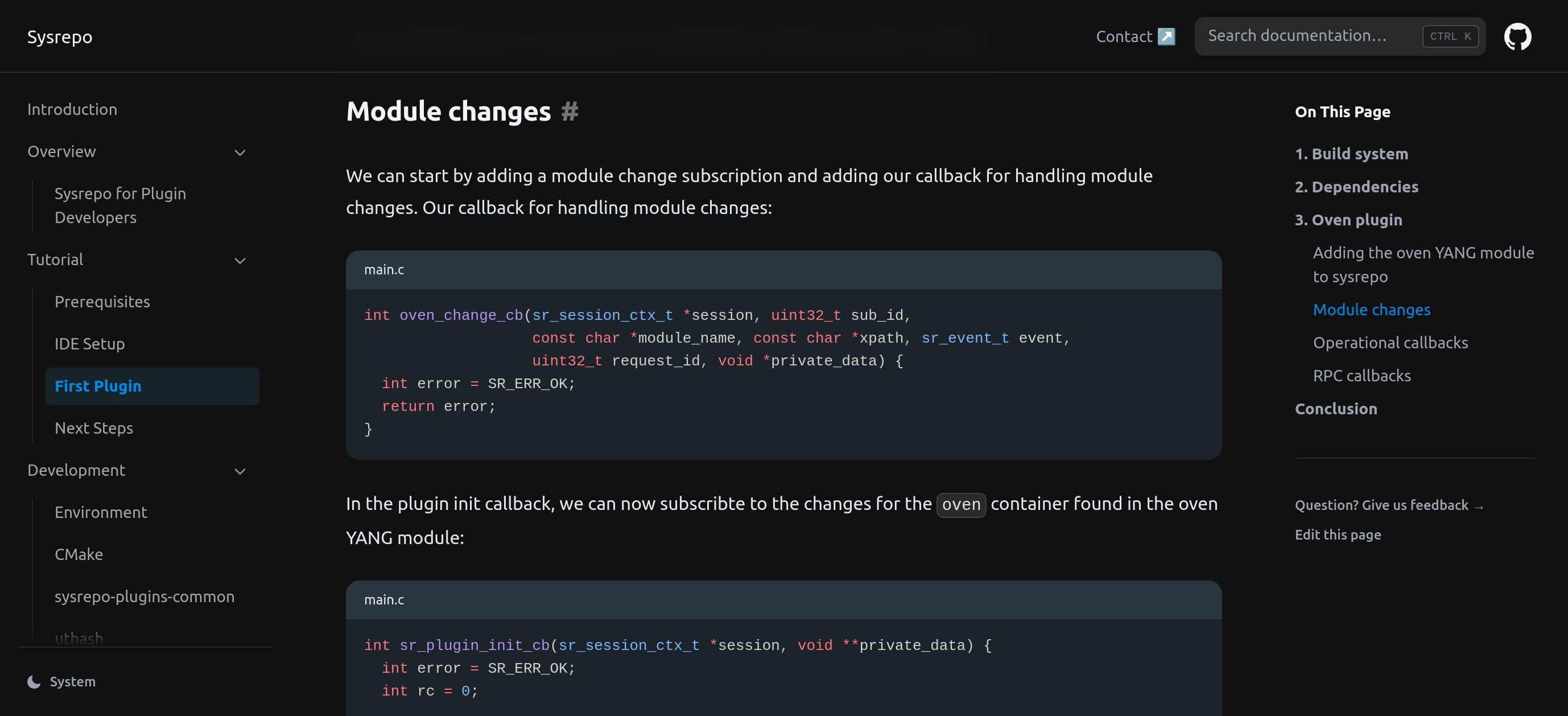Jump to 1. Build system section
1568x716 pixels.
pos(1351,154)
